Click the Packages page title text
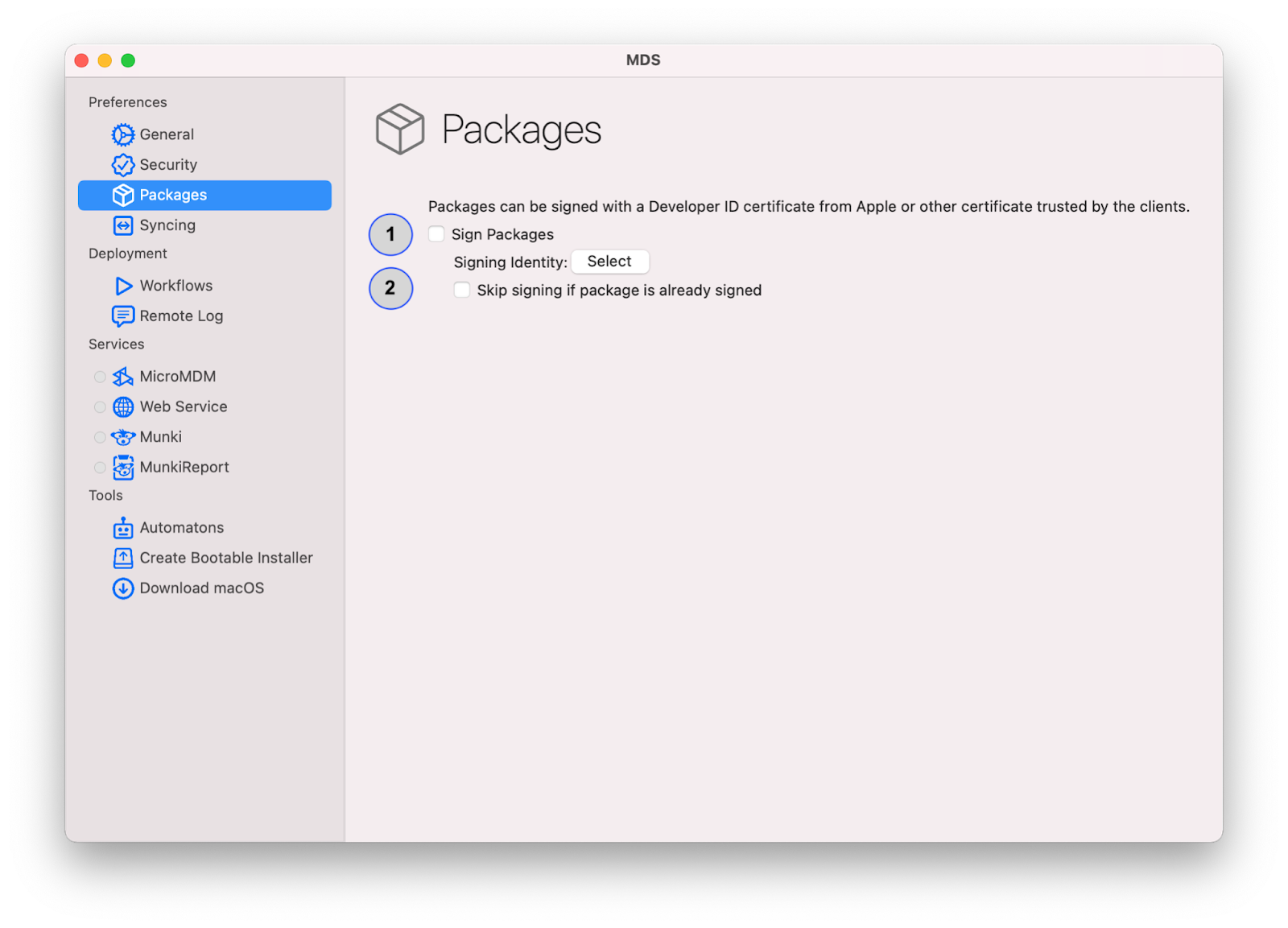Screen dimensions: 1288x928 pyautogui.click(x=522, y=130)
